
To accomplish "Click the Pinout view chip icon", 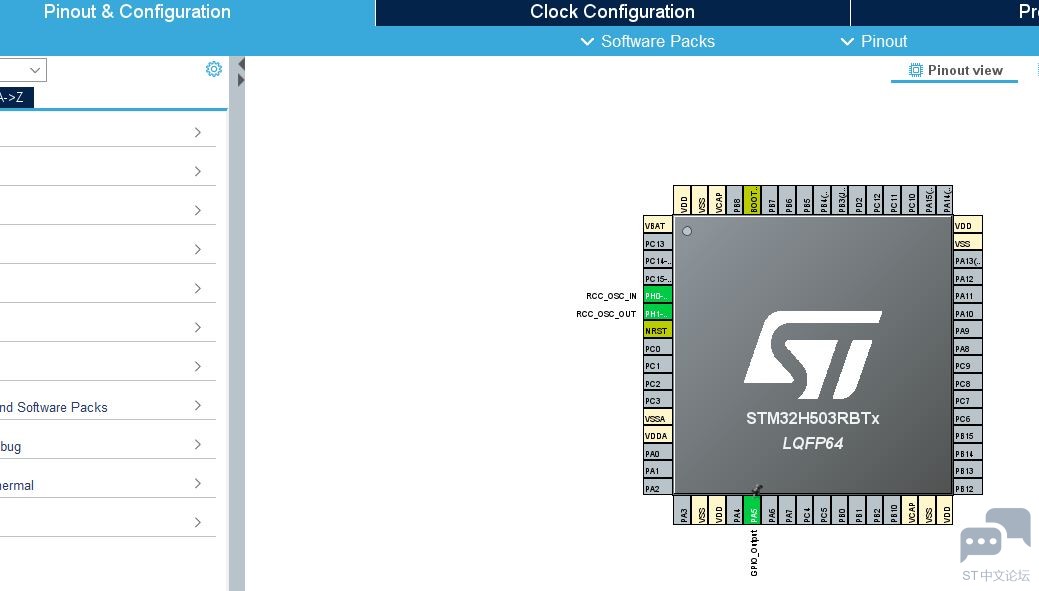I will [x=915, y=70].
